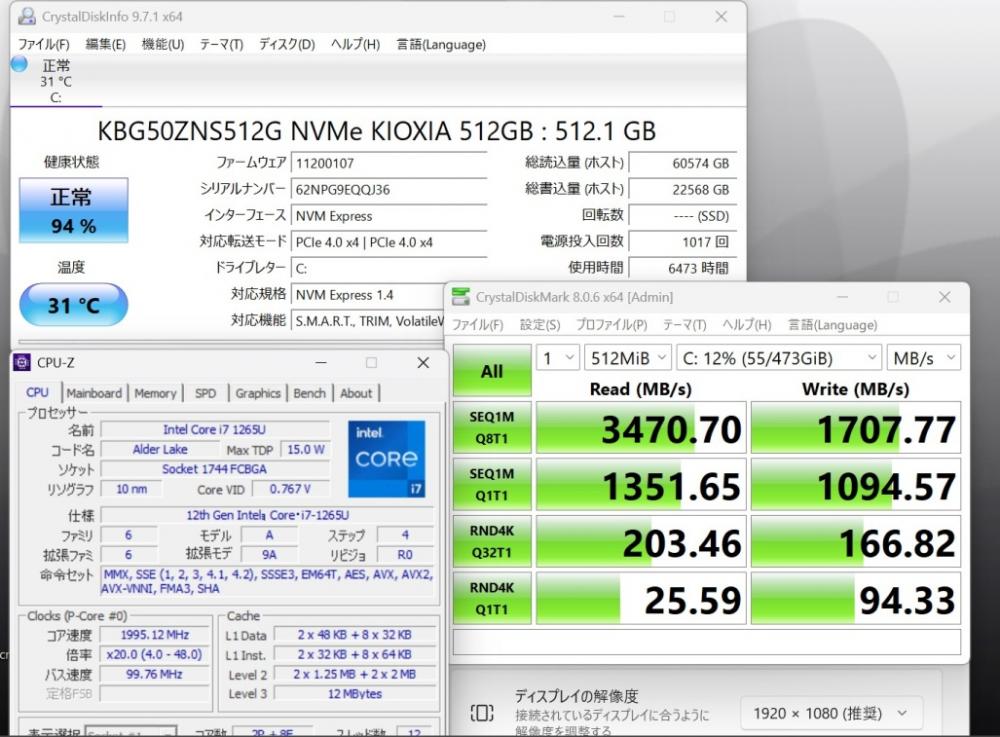
Task: Click the blue disk status circle for drive C:
Action: (19, 64)
